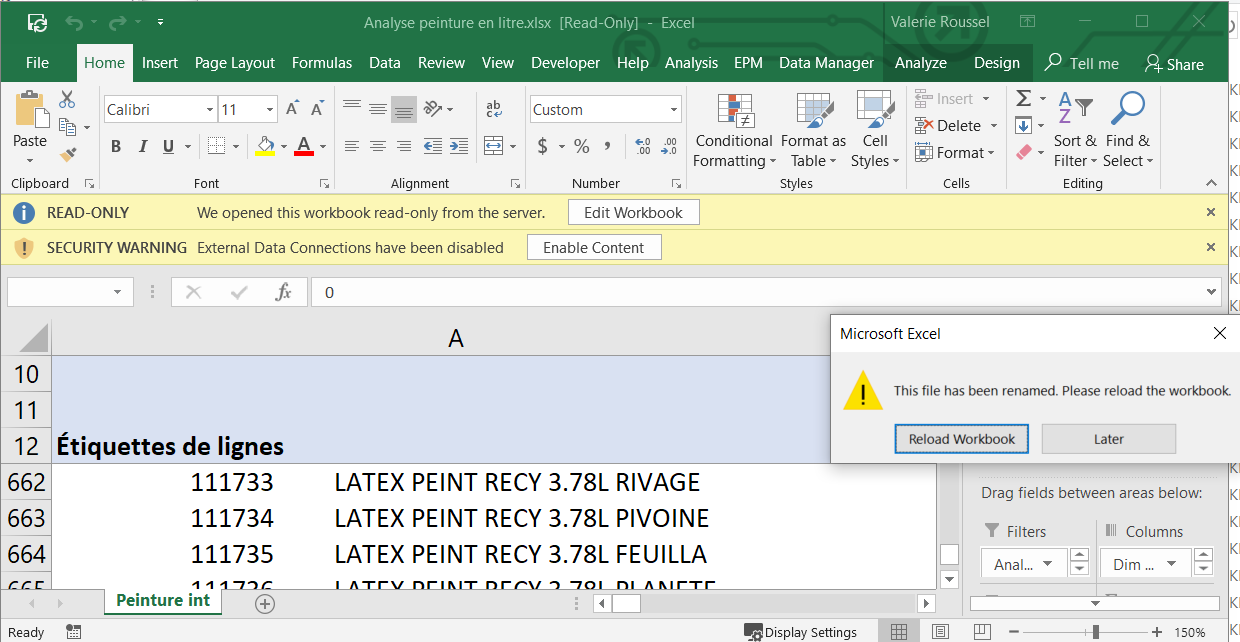Decrease font size with the smaller A icon

pos(317,109)
